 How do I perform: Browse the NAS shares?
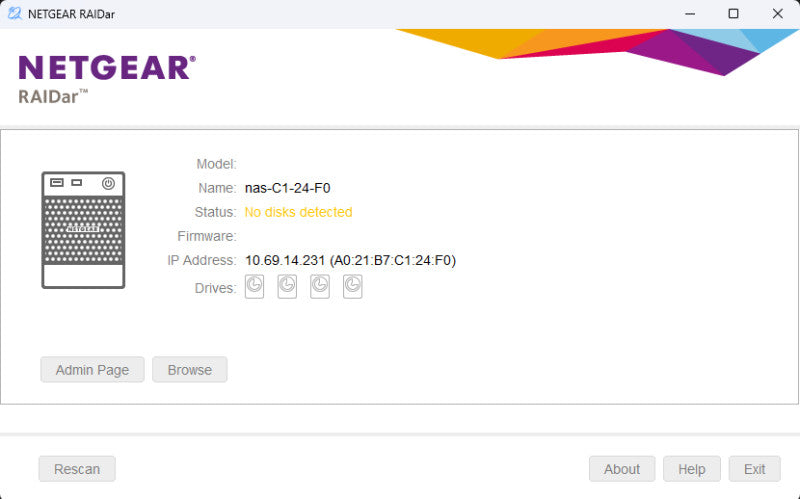click(190, 369)
